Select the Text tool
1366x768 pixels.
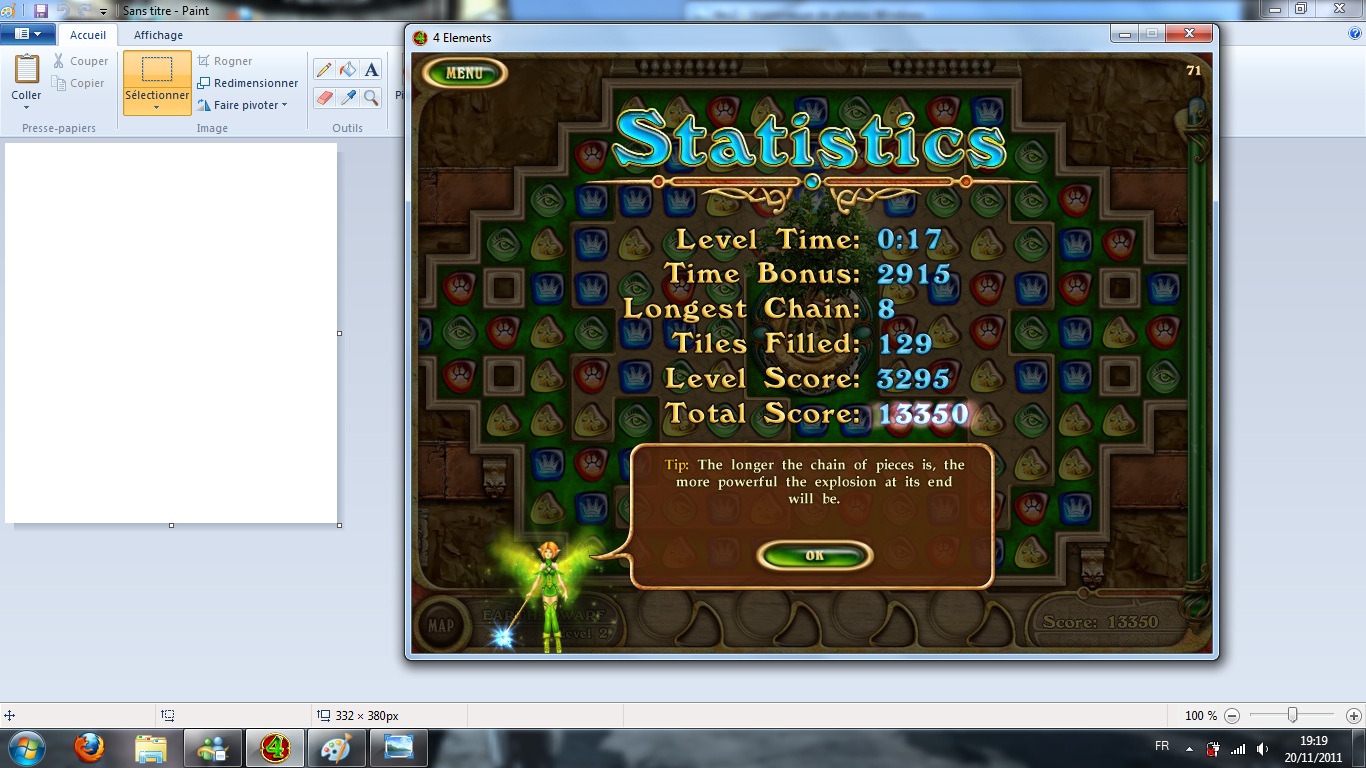[372, 70]
